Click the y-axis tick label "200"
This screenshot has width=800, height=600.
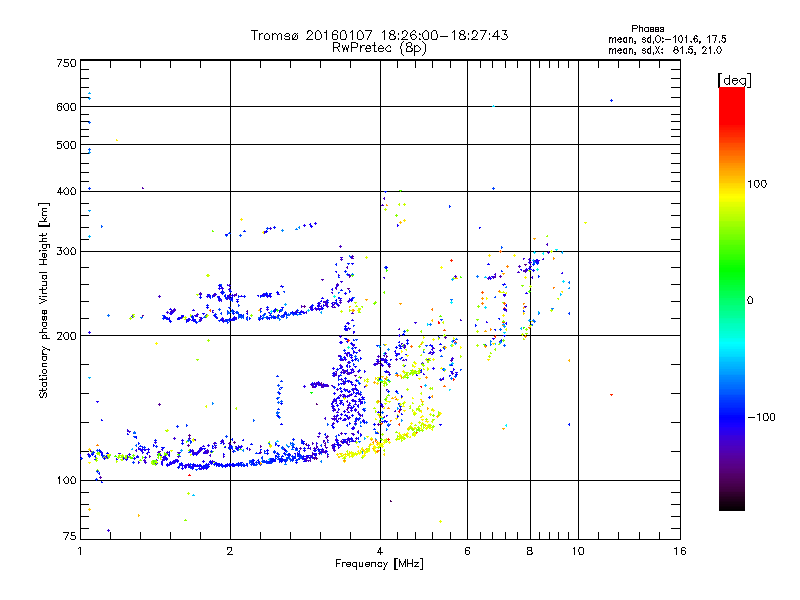[66, 336]
